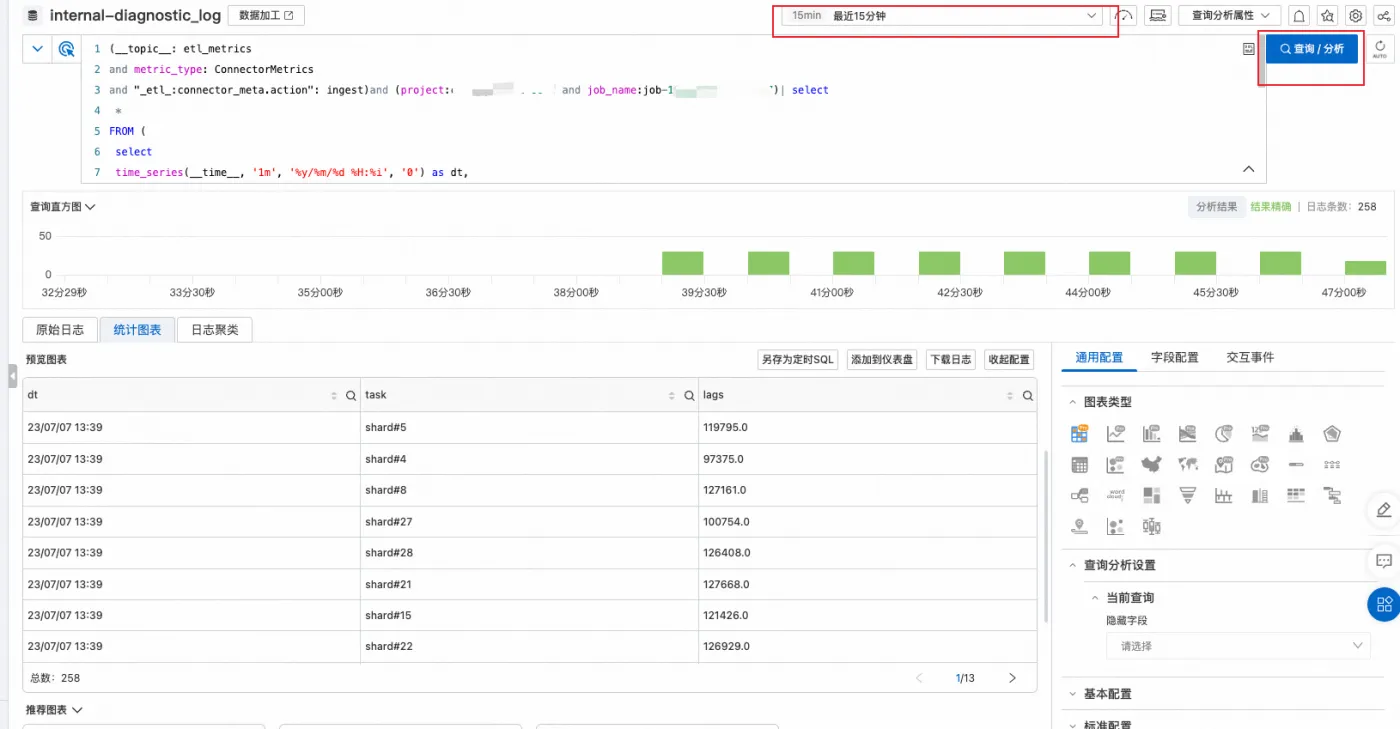Go to next results page arrow
This screenshot has height=729, width=1400.
click(1012, 678)
